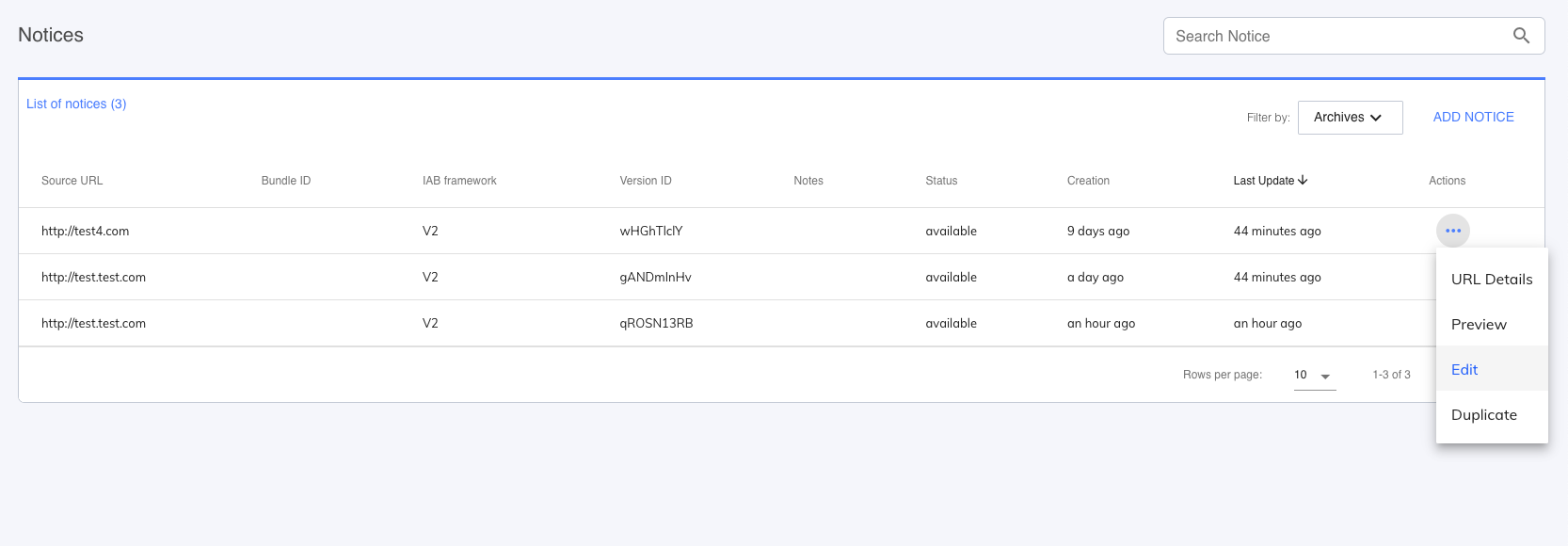The image size is (1568, 546).
Task: Sort by the Creation column header
Action: pyautogui.click(x=1088, y=181)
